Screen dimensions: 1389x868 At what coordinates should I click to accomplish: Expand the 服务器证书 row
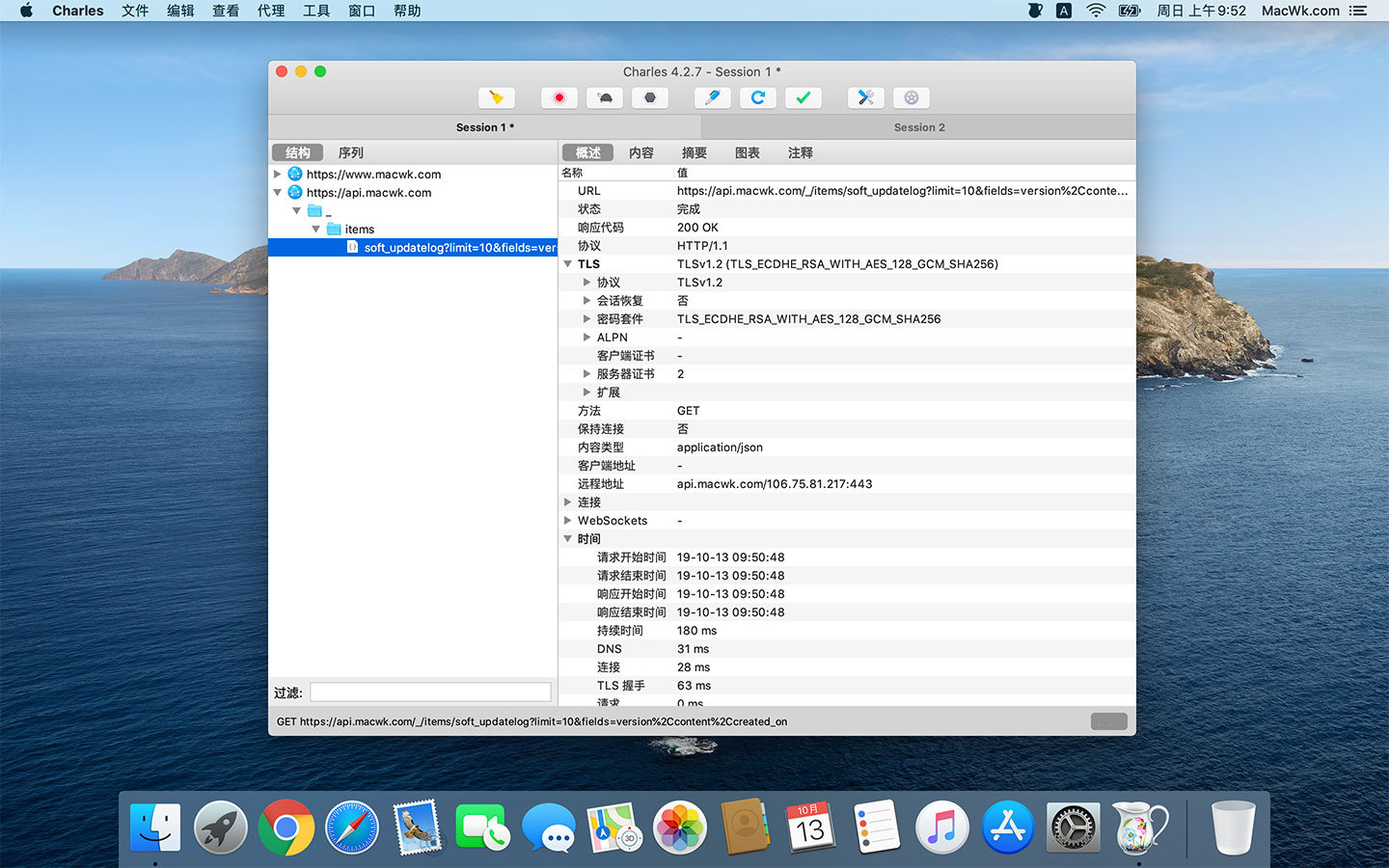point(586,374)
